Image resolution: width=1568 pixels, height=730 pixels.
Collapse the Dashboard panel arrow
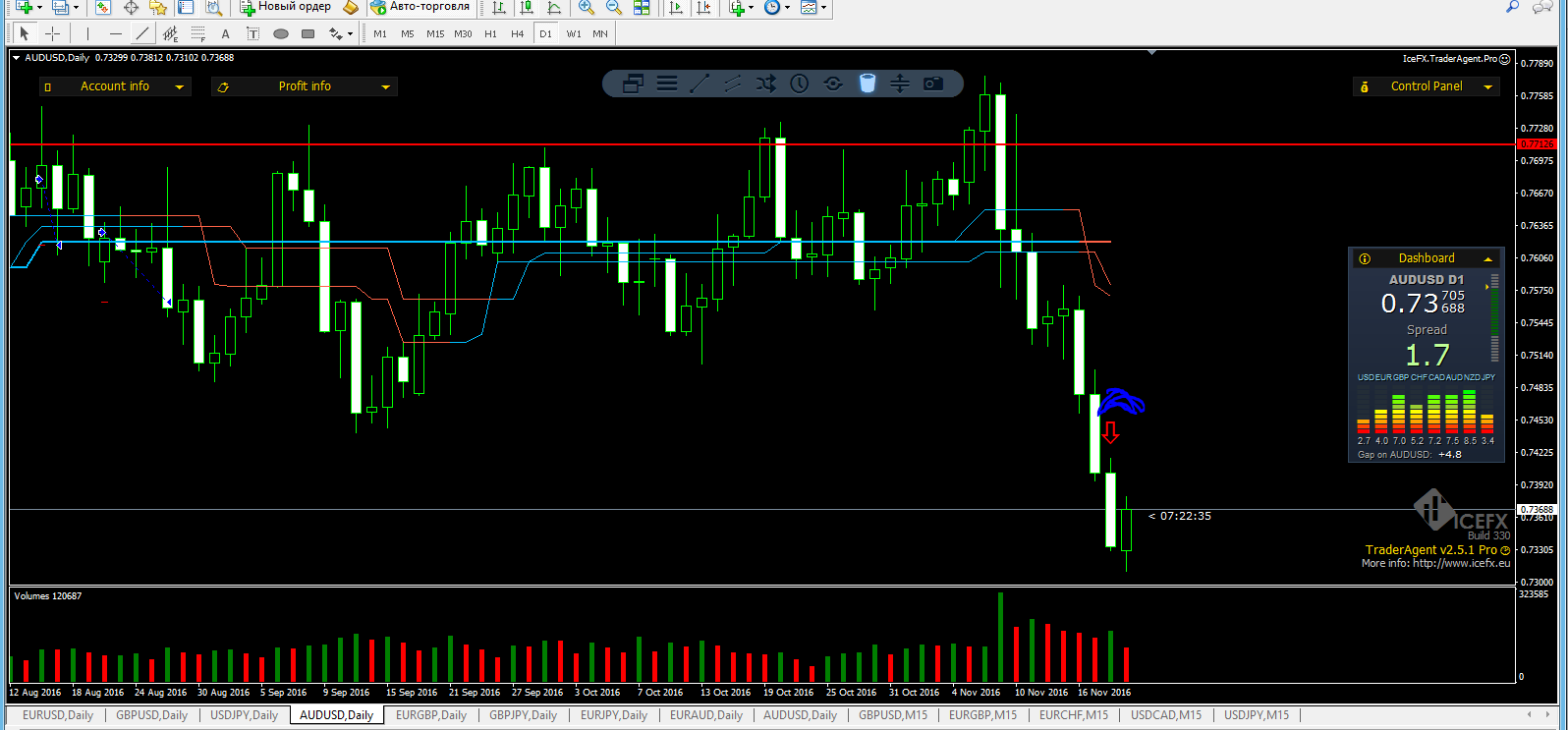point(1487,258)
